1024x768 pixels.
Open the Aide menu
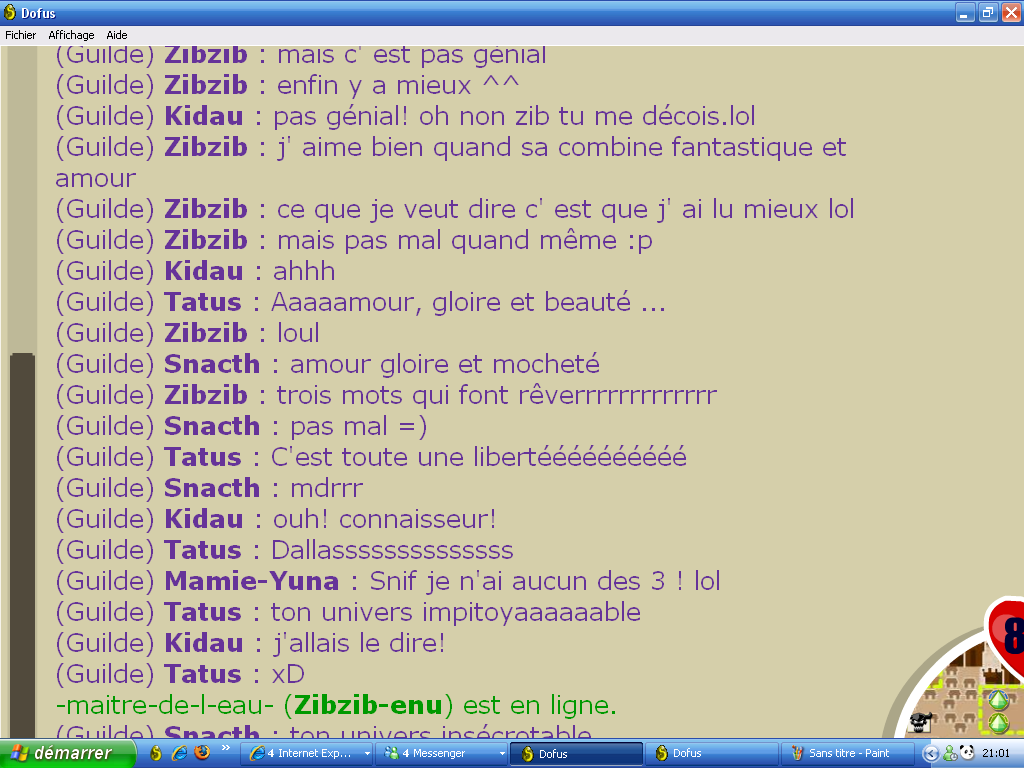point(117,35)
